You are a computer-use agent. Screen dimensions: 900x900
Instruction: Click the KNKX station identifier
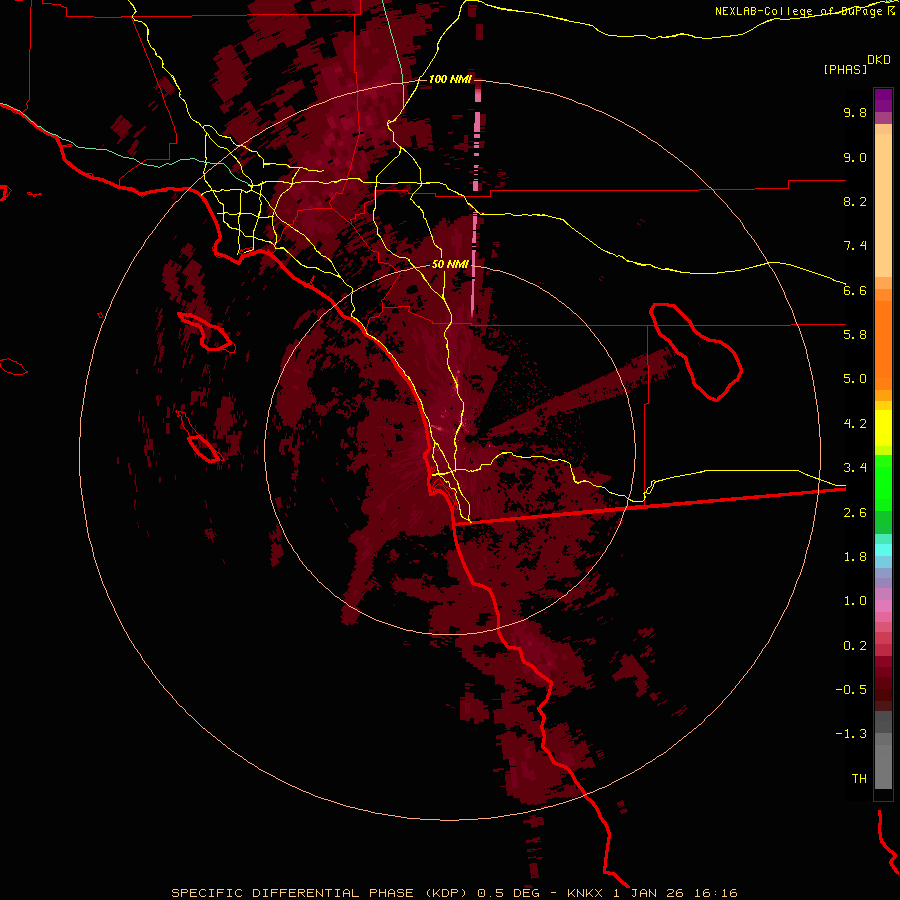(x=585, y=893)
